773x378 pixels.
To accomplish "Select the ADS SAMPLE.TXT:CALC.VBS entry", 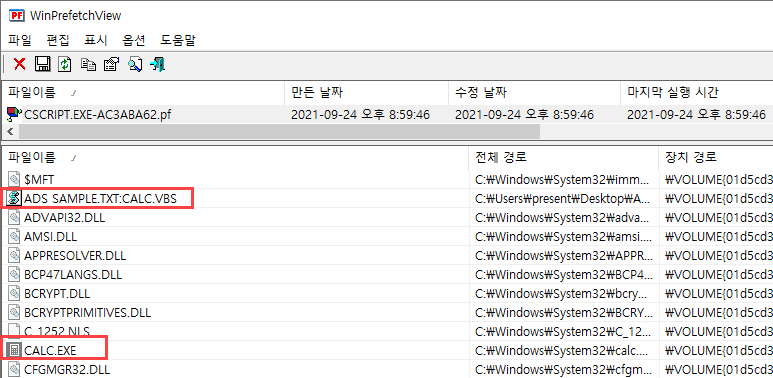I will pyautogui.click(x=100, y=199).
